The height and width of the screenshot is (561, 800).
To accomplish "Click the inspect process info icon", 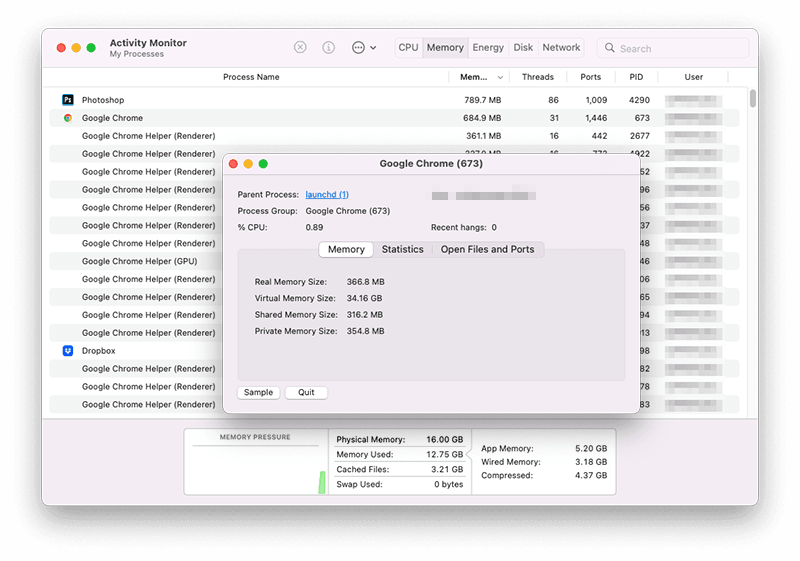I will (x=328, y=48).
